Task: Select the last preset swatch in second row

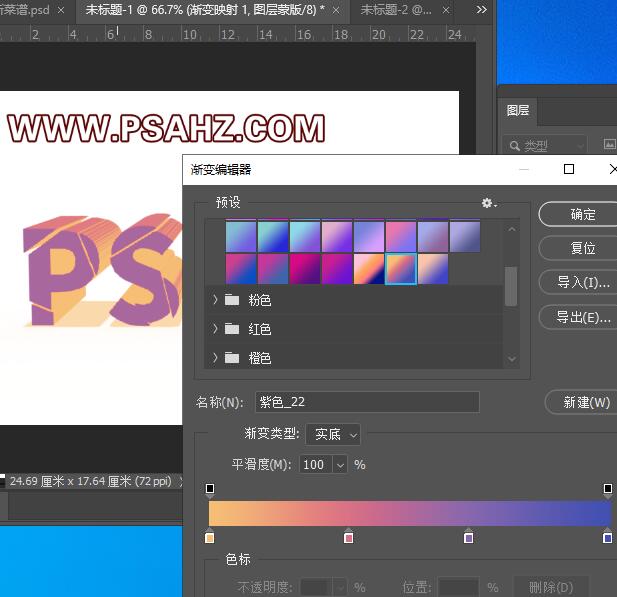Action: [433, 269]
